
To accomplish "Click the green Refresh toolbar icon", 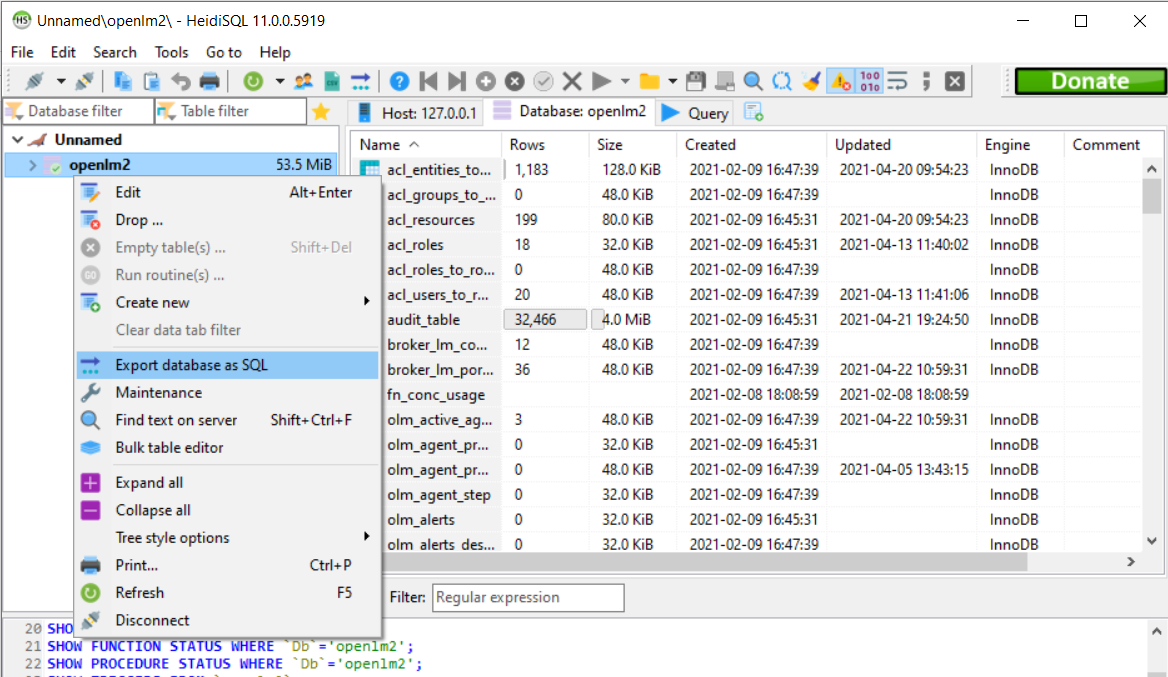I will (x=254, y=81).
